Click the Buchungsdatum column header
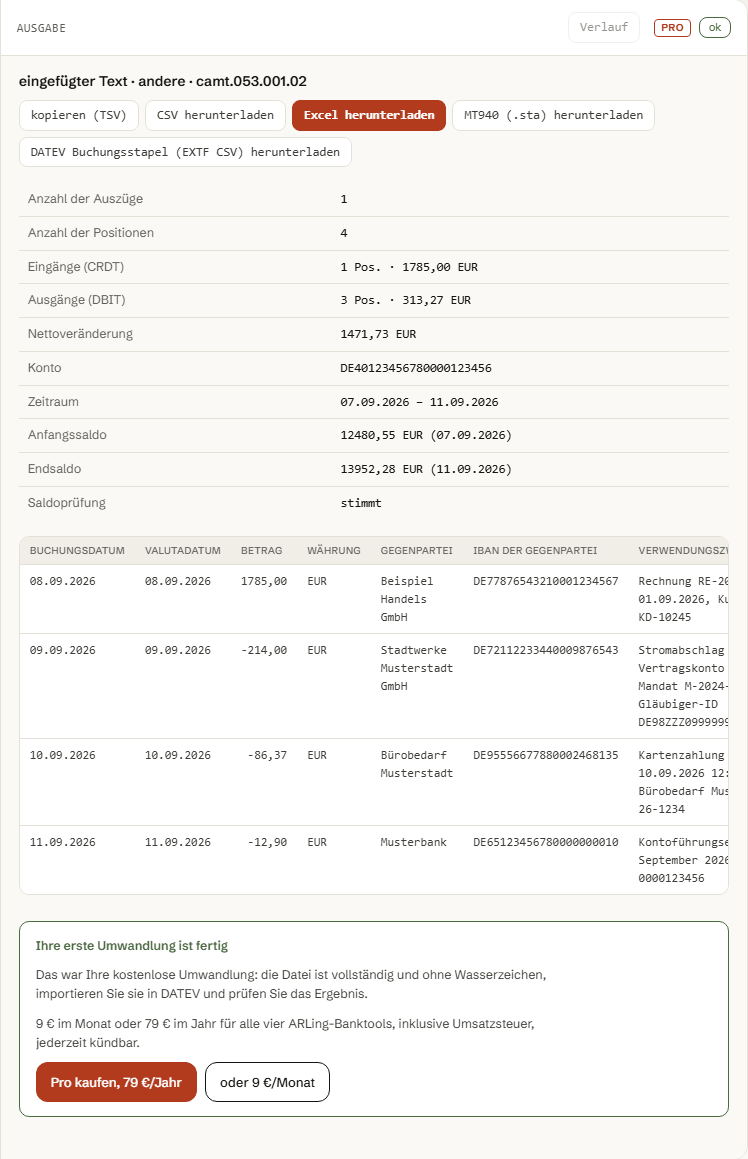Image resolution: width=748 pixels, height=1159 pixels. (x=77, y=551)
